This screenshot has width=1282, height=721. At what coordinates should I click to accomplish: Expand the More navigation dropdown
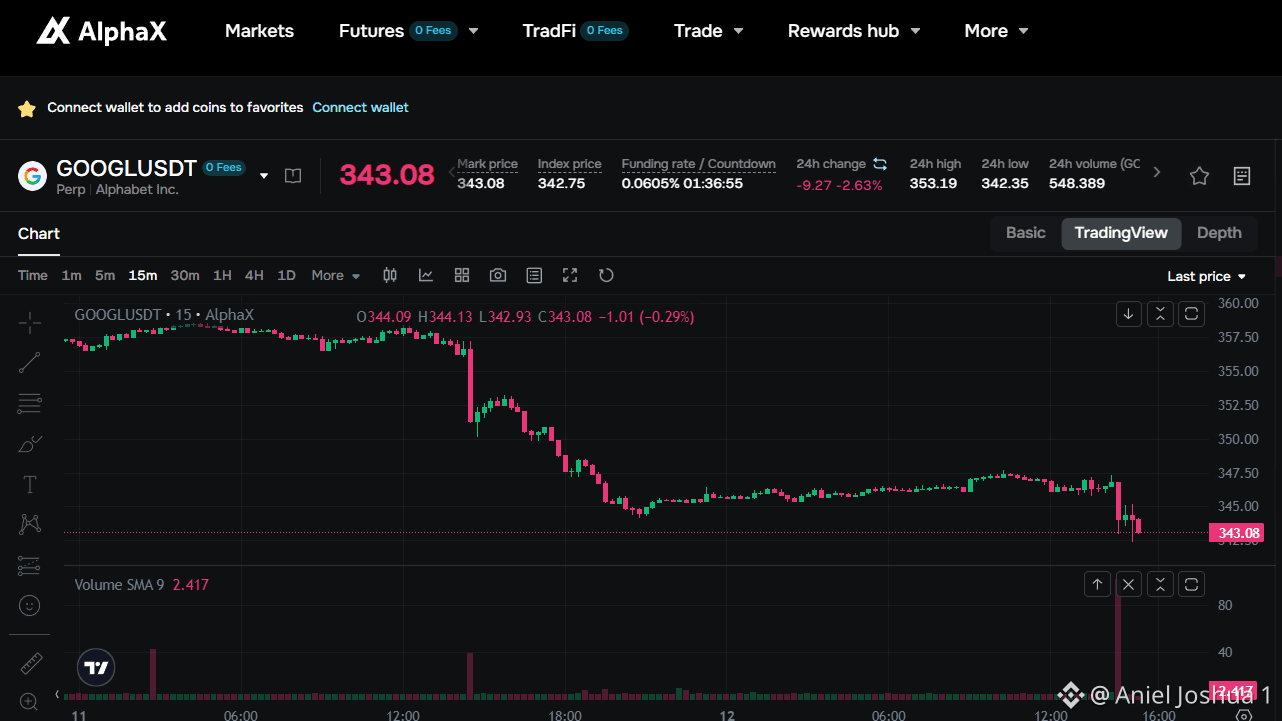[1023, 31]
